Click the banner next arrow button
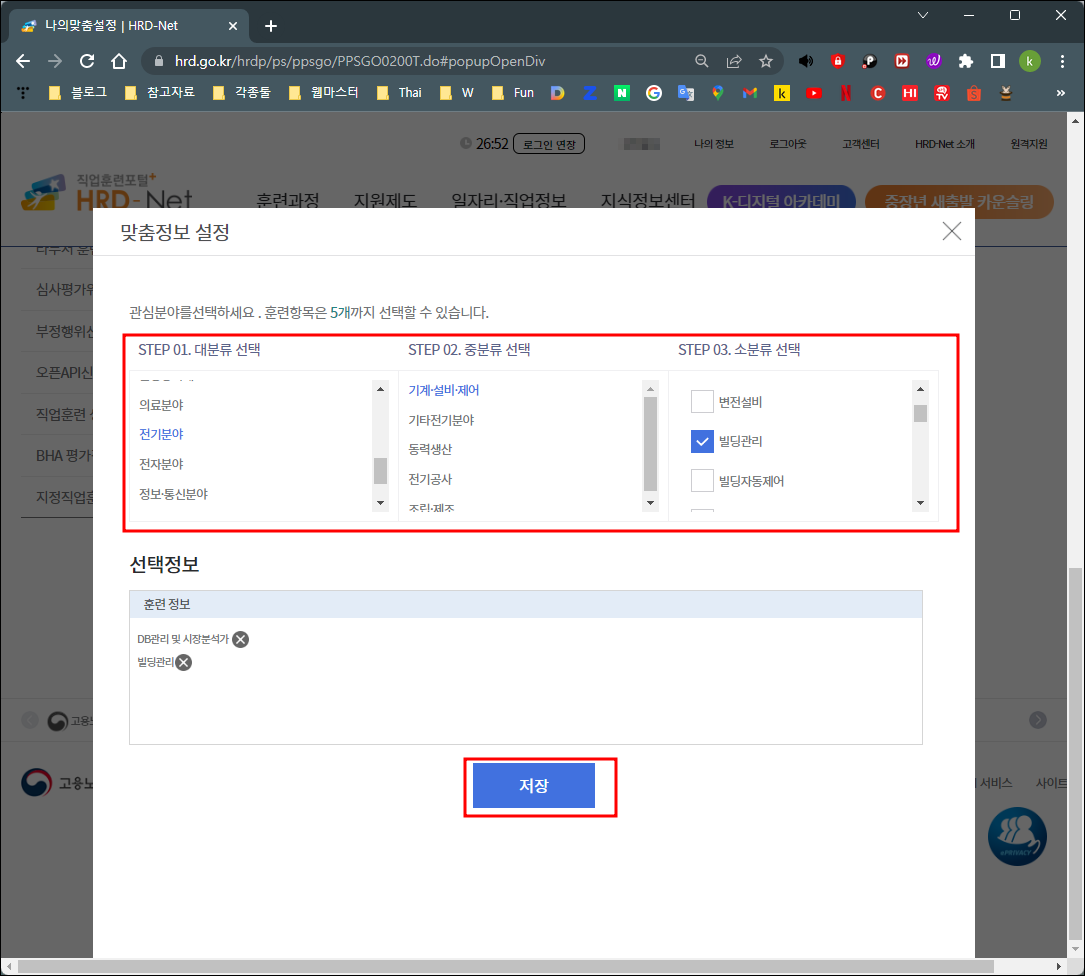 (1037, 720)
